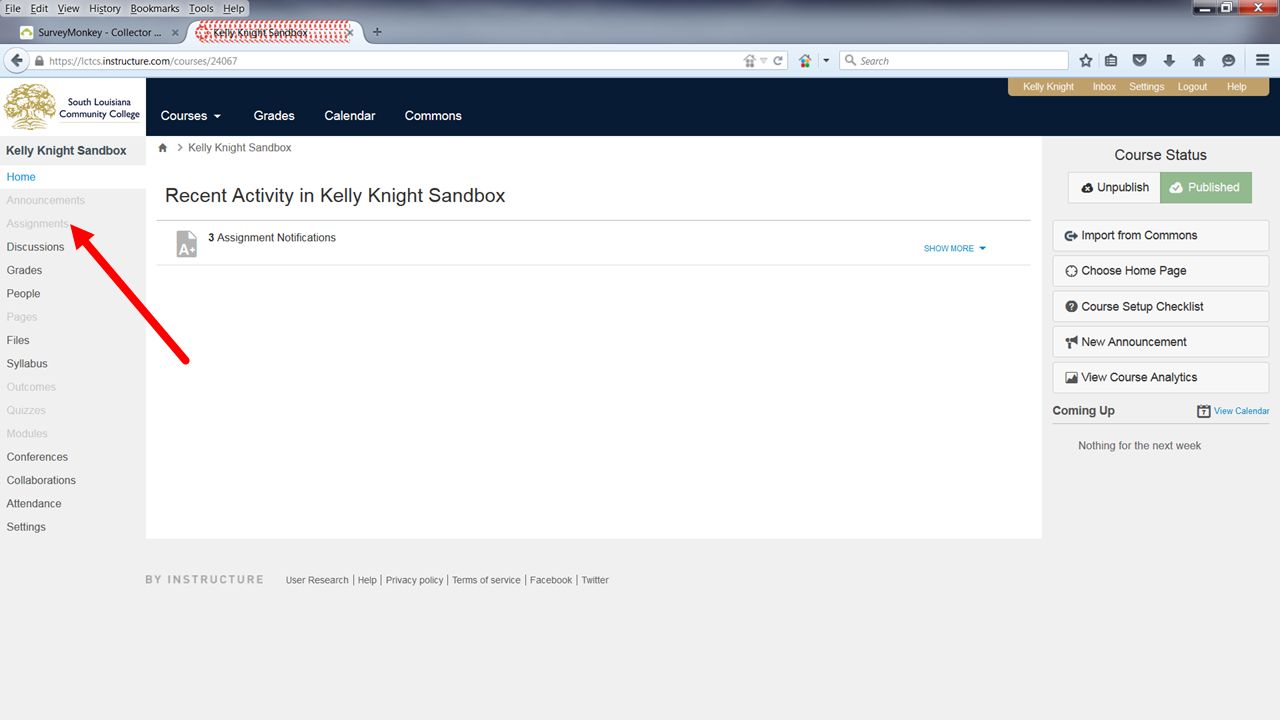Open Course Setup Checklist
Viewport: 1280px width, 720px height.
pos(1160,307)
